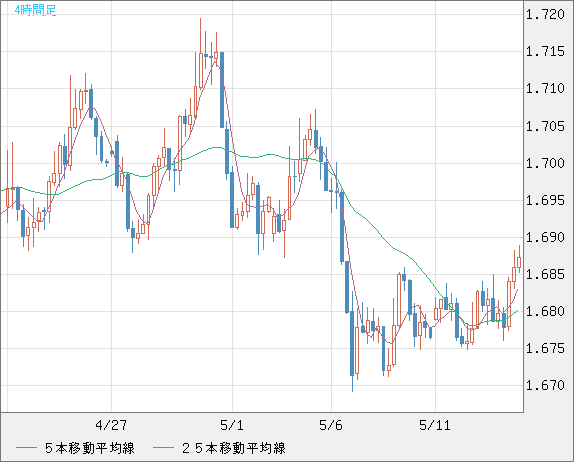This screenshot has width=574, height=462.
Task: Click the 4/27 date label
Action: [x=111, y=425]
